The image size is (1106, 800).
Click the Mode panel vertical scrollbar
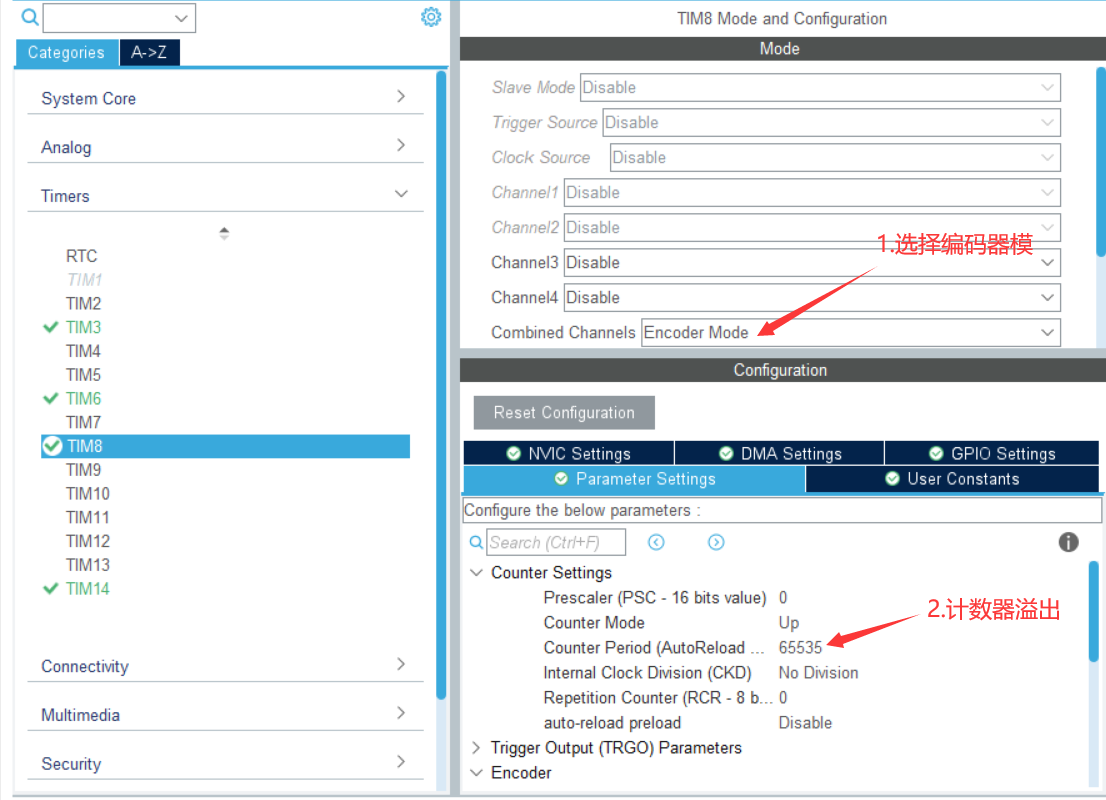click(1101, 162)
